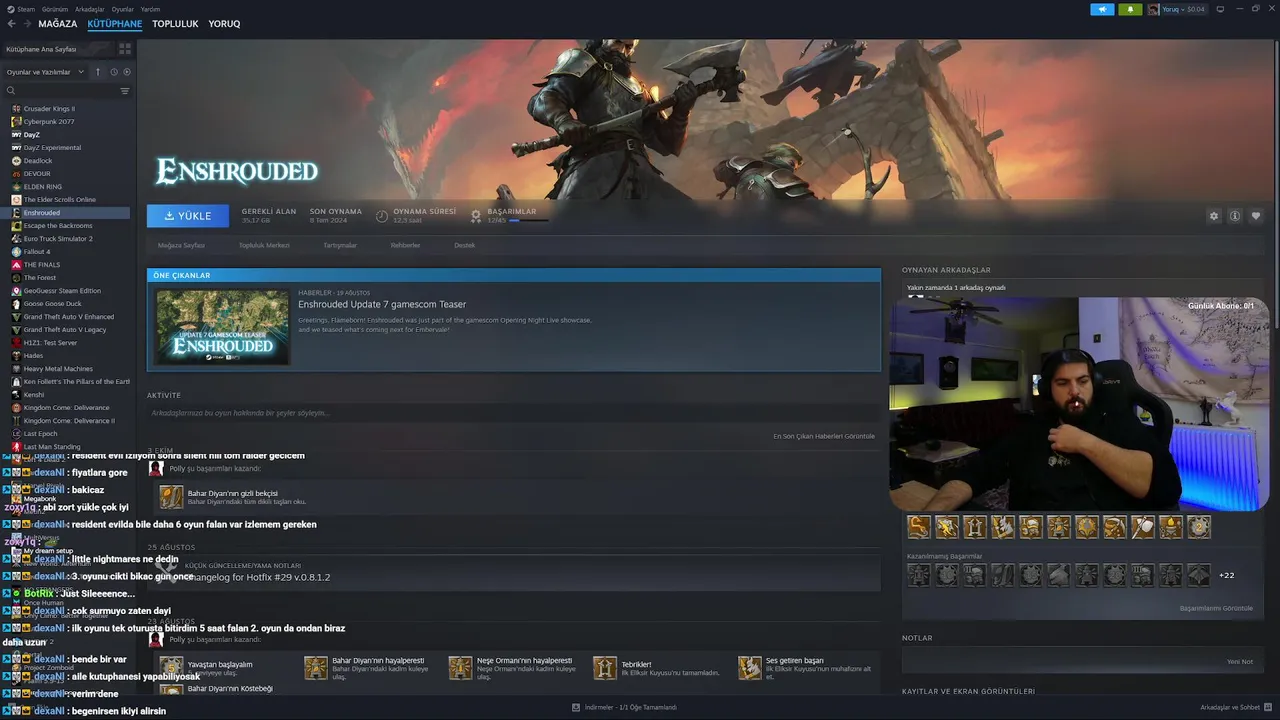Click Başarımlarımı Görüntüle link

[x=1216, y=608]
